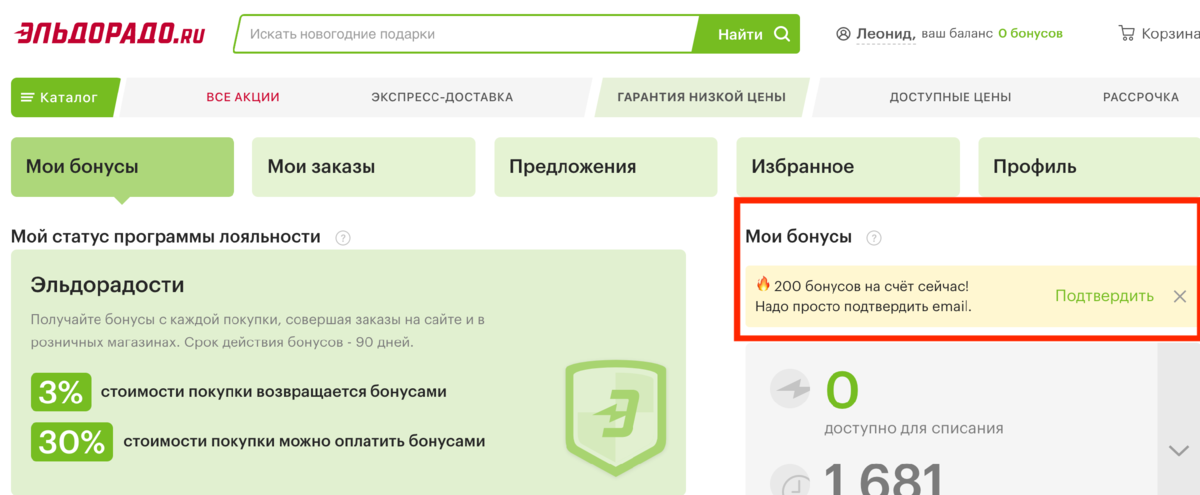The image size is (1200, 495).
Task: Open the Предложения tab
Action: coord(606,167)
